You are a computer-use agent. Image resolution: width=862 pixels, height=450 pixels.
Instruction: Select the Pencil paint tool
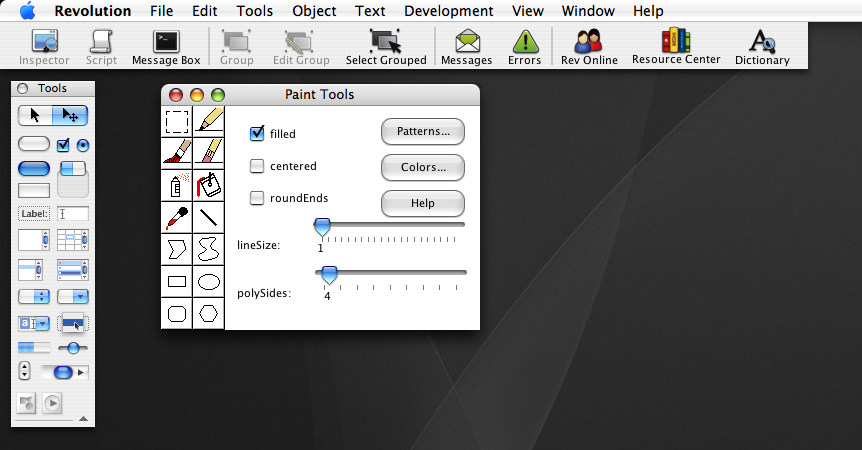(x=208, y=121)
